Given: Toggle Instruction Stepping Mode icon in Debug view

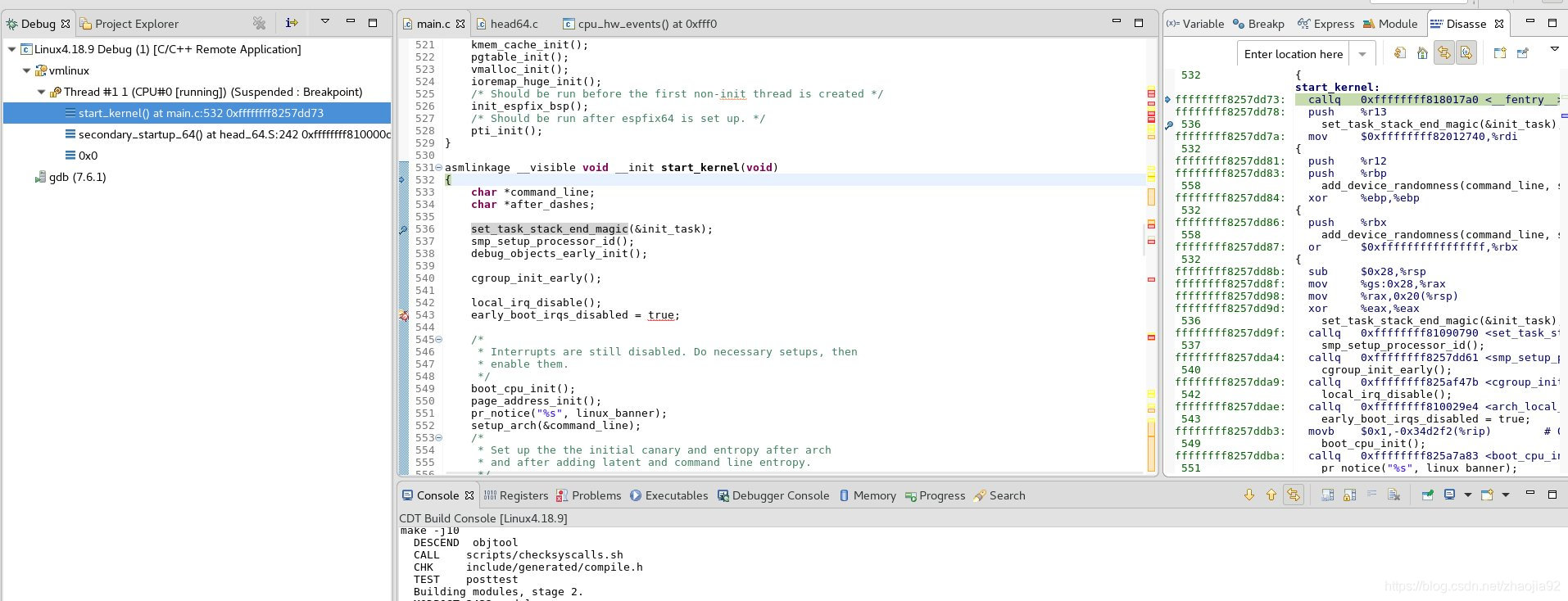Looking at the screenshot, I should pyautogui.click(x=292, y=23).
